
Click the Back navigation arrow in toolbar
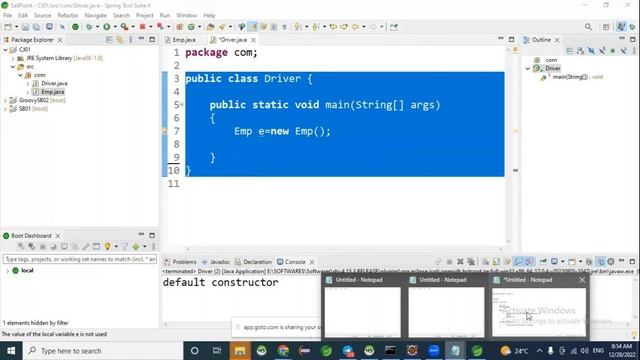355,27
